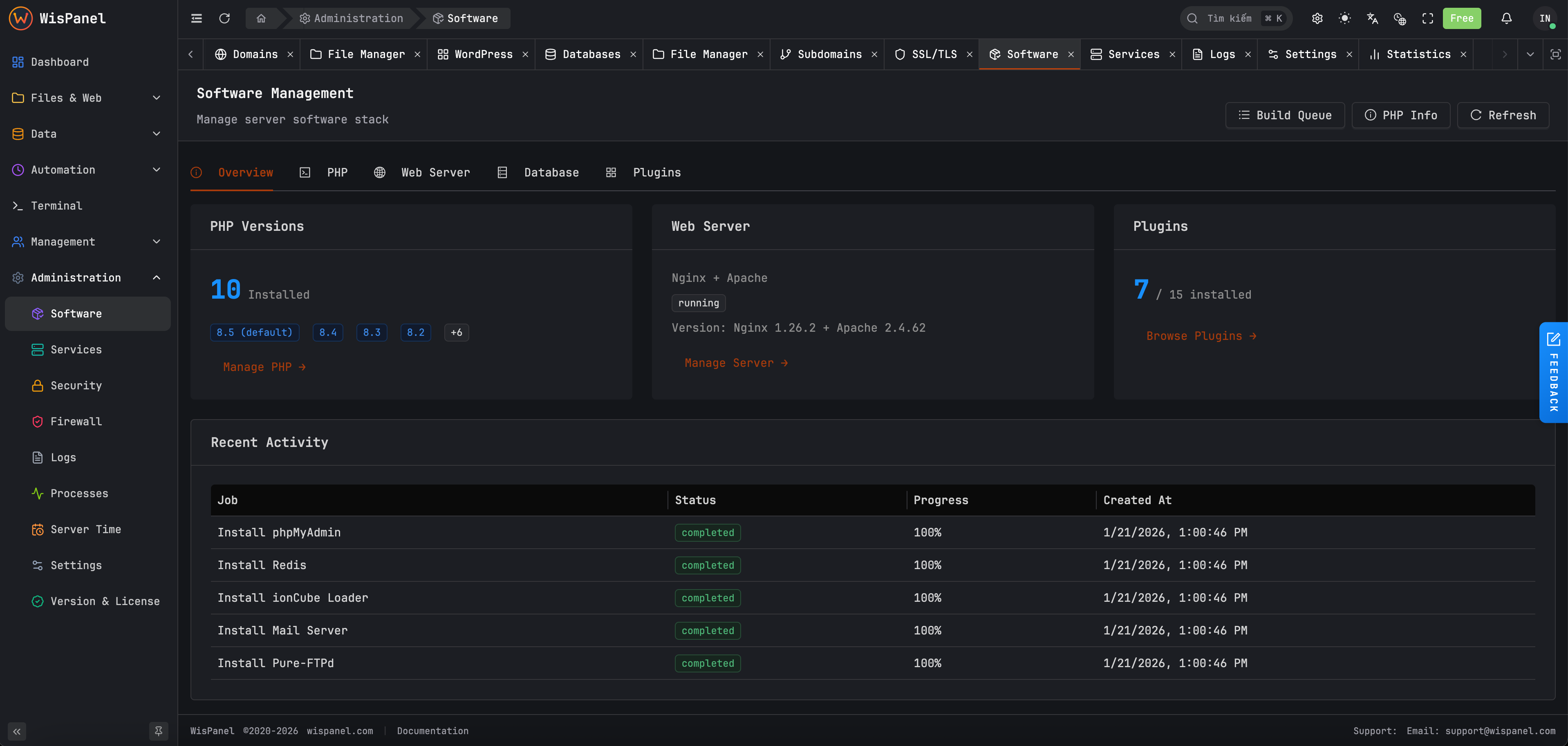Click the search field in top bar
Screen dimensions: 1568x746
[x=1236, y=18]
